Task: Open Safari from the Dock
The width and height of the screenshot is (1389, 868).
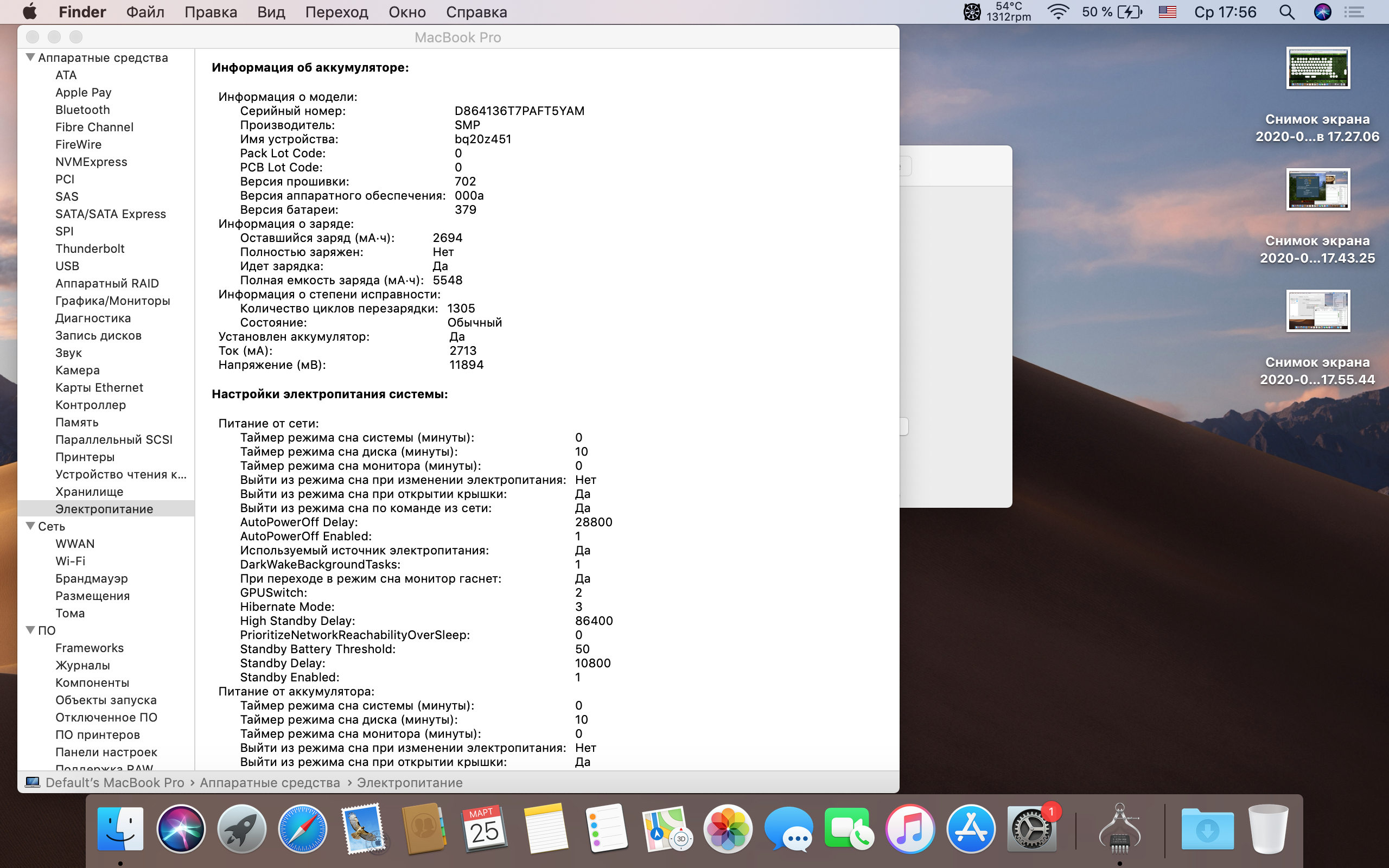Action: point(302,829)
